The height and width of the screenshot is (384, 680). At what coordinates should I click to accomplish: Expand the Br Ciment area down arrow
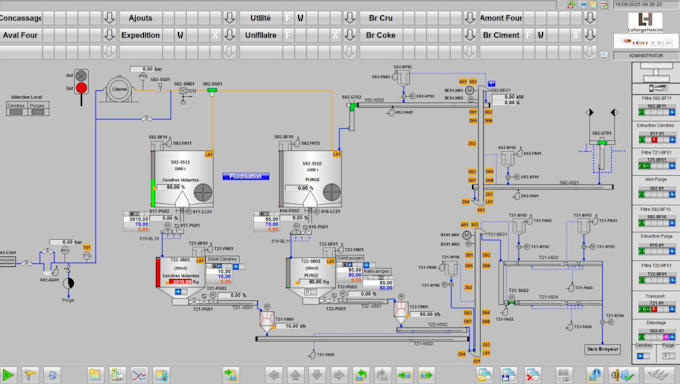[590, 35]
